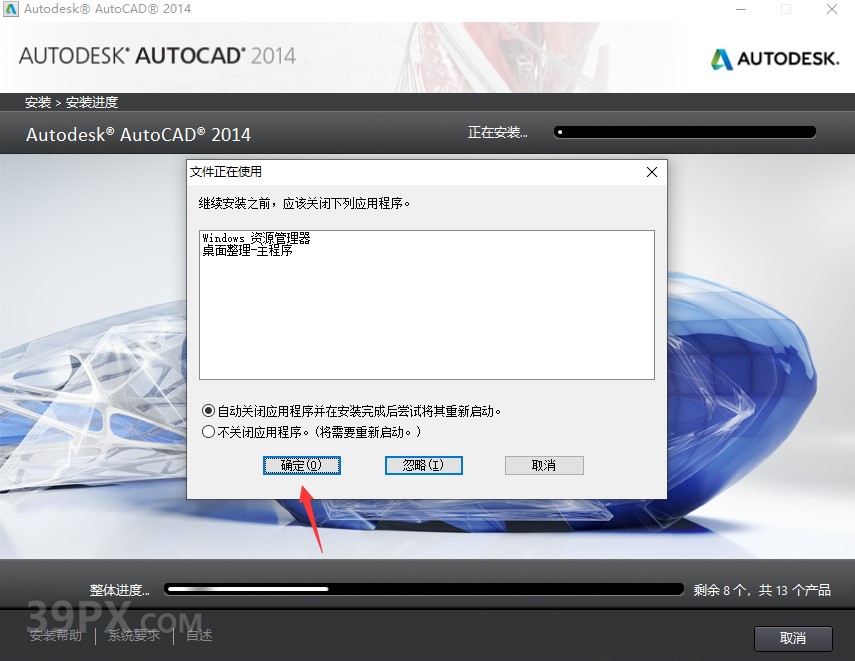The height and width of the screenshot is (661, 855).
Task: Open the 系统要求 link
Action: click(133, 634)
